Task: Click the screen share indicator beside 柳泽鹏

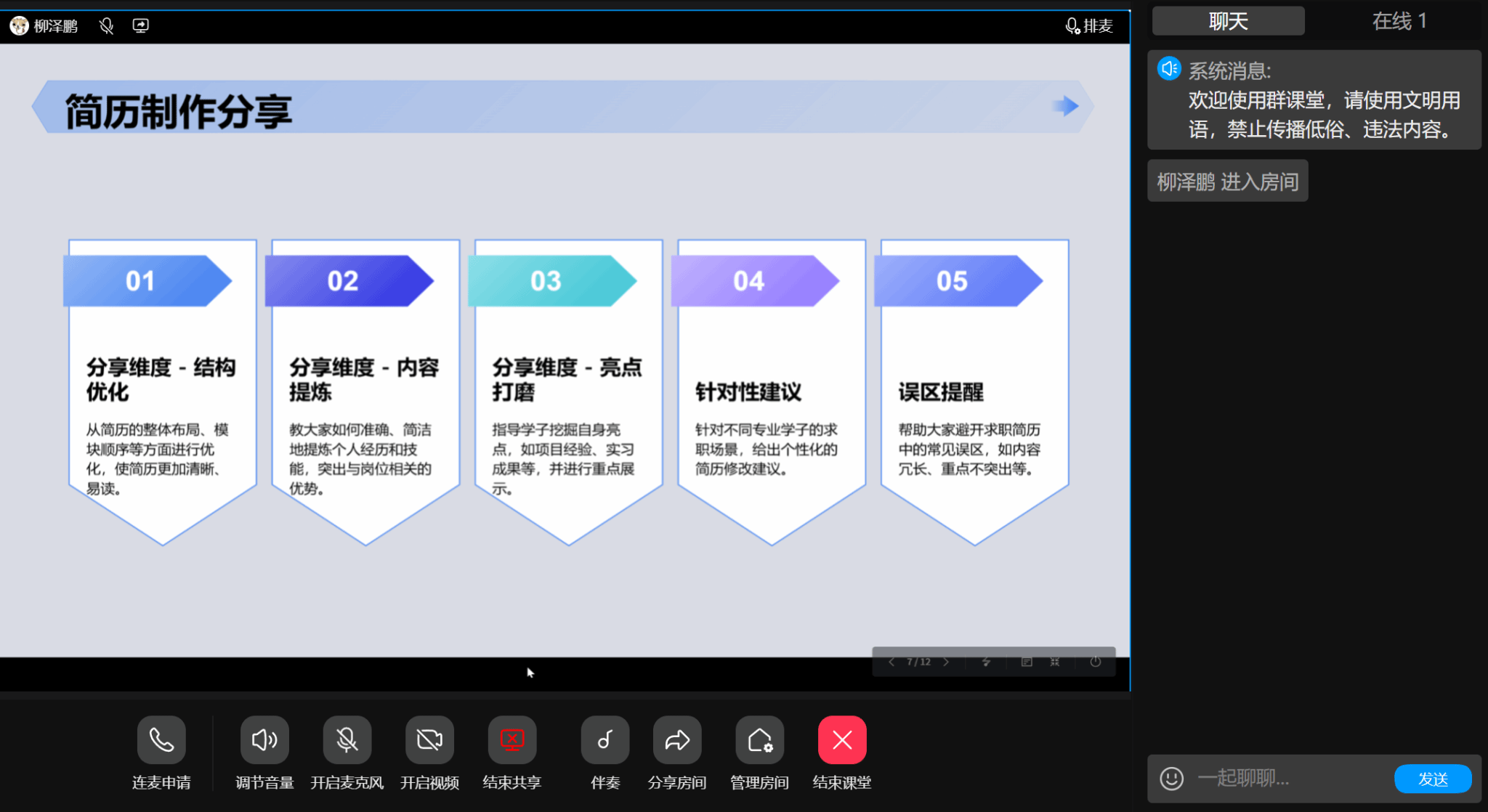Action: click(x=141, y=26)
